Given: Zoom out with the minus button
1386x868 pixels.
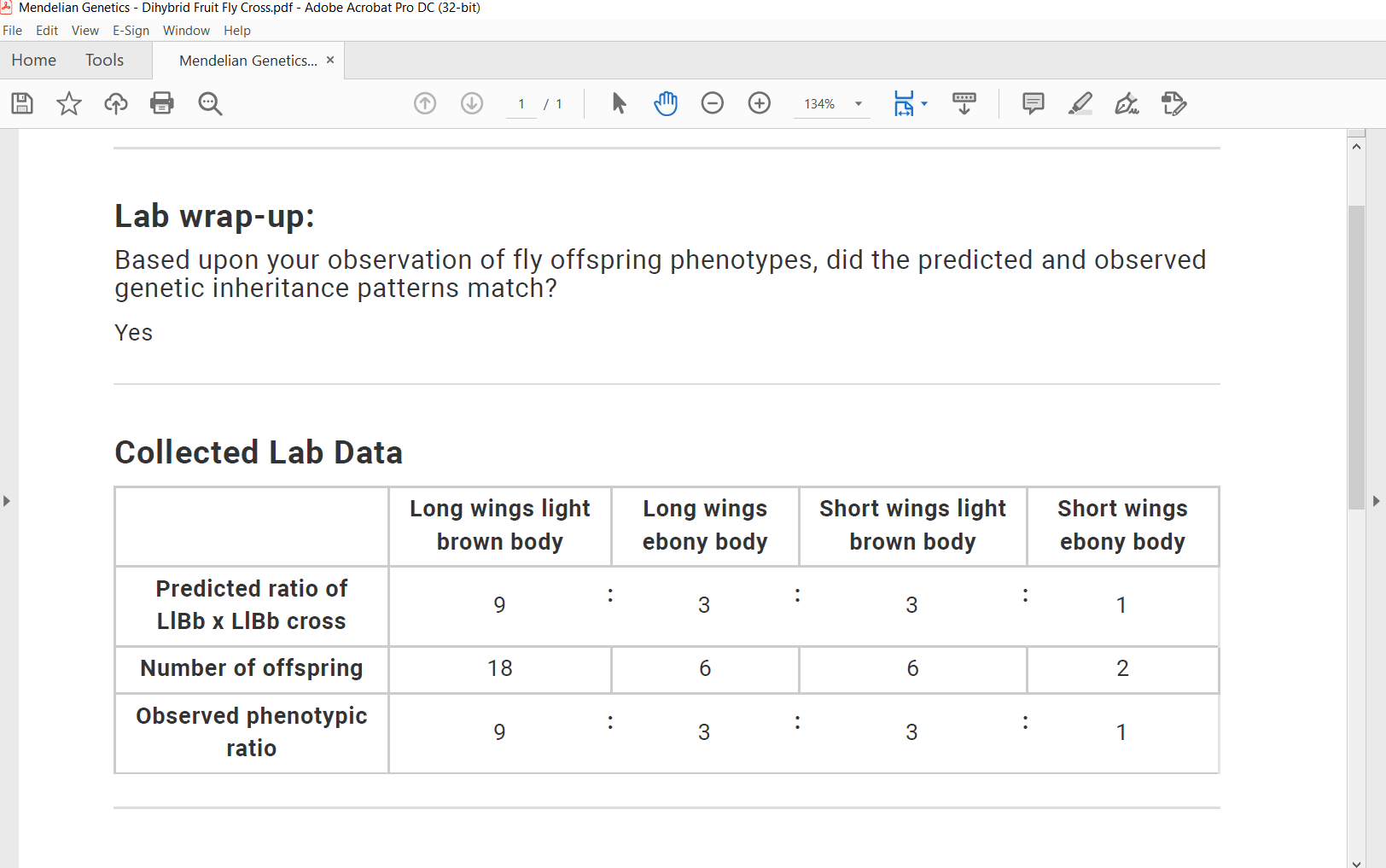Looking at the screenshot, I should point(713,104).
